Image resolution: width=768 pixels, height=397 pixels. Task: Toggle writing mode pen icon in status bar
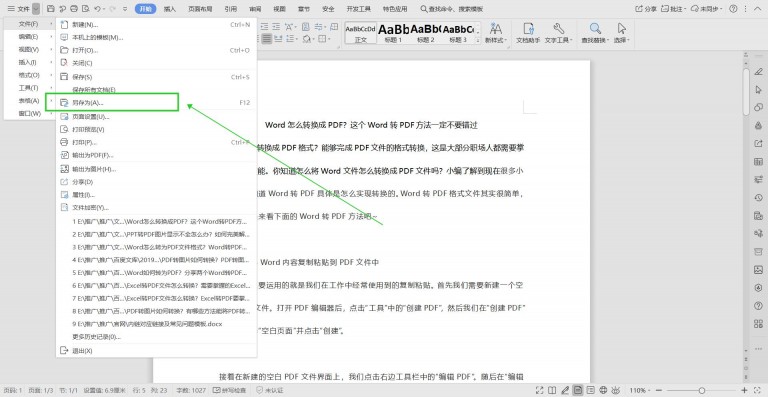[565, 390]
